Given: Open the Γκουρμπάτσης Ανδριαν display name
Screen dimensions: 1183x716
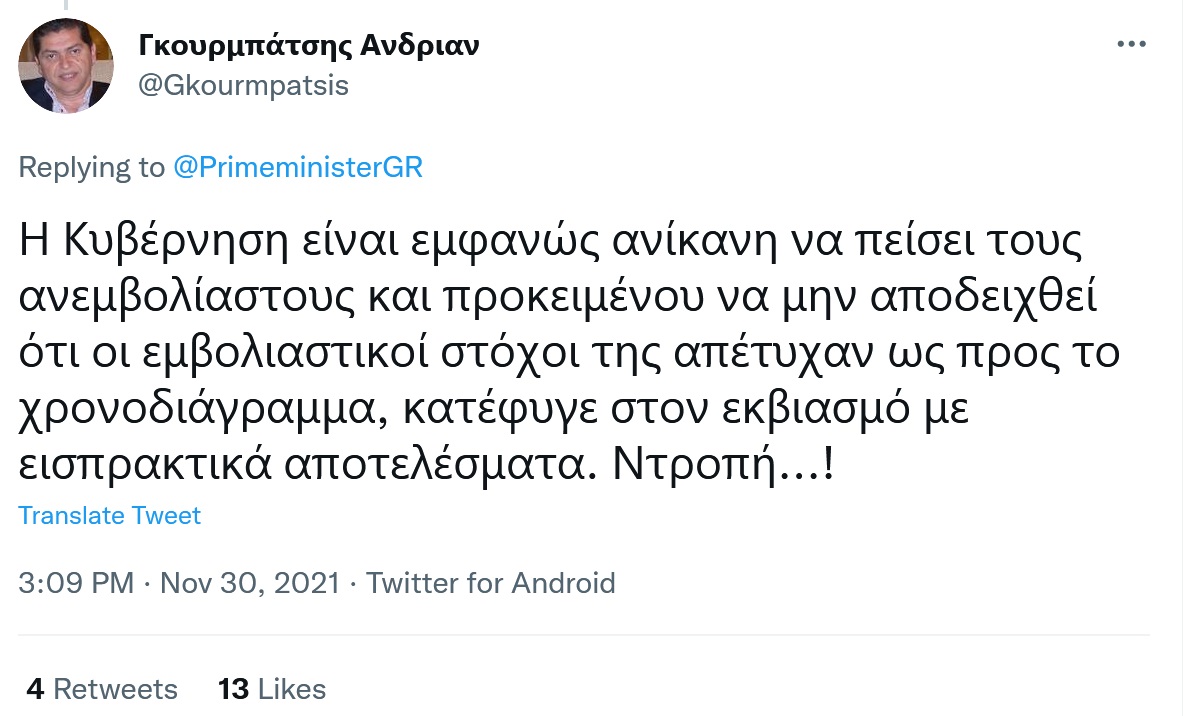Looking at the screenshot, I should click(x=307, y=46).
